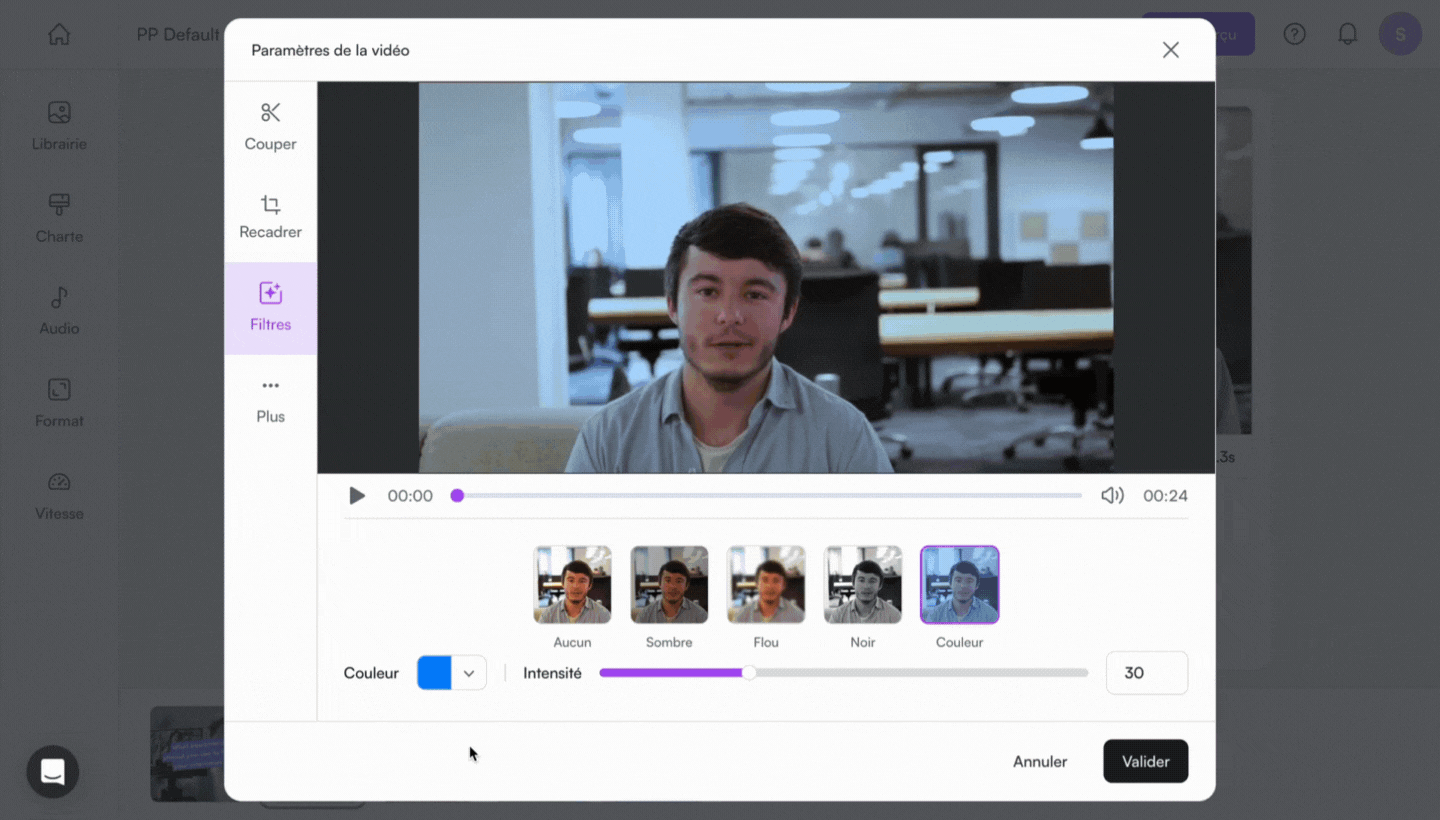
Task: Select the Recadrer crop tool
Action: point(270,216)
